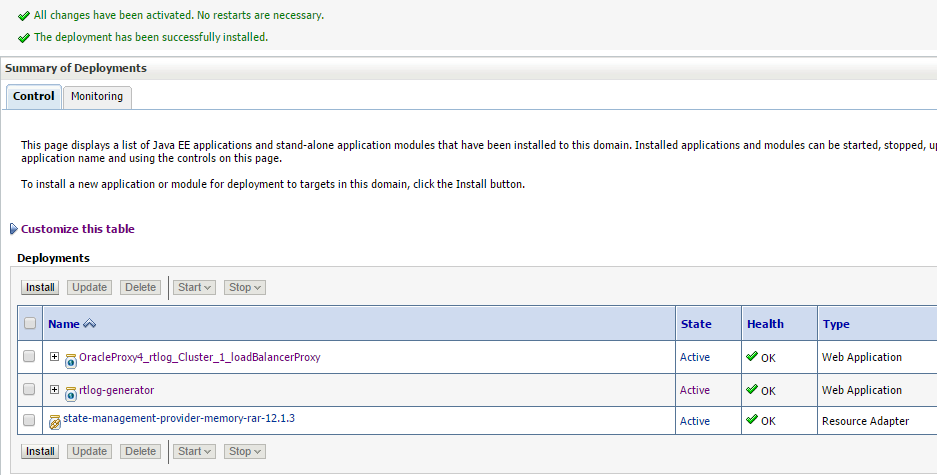Click the top Install button
Image resolution: width=937 pixels, height=476 pixels.
(40, 287)
